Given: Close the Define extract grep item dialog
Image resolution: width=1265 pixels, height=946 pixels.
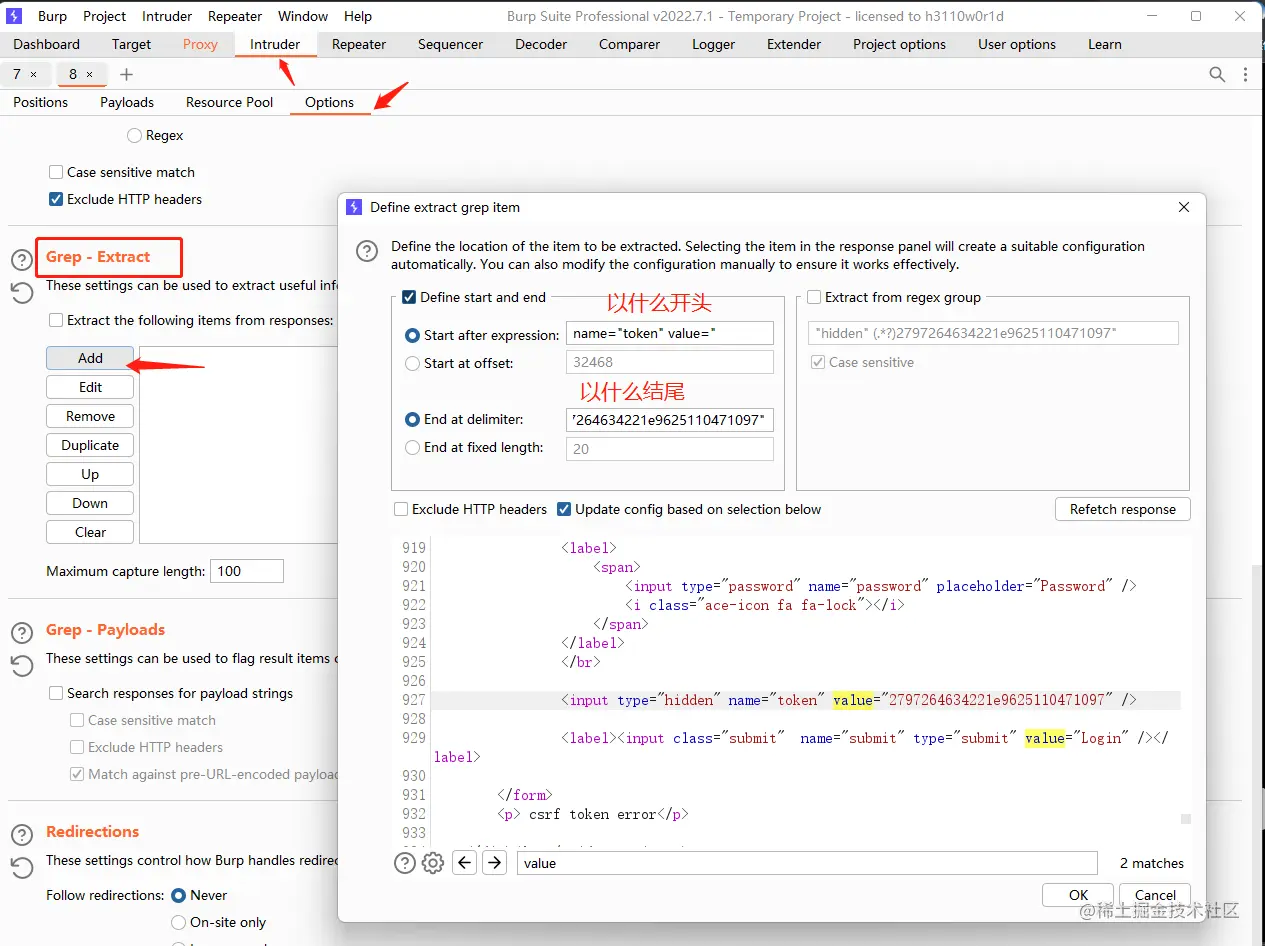Looking at the screenshot, I should point(1184,207).
